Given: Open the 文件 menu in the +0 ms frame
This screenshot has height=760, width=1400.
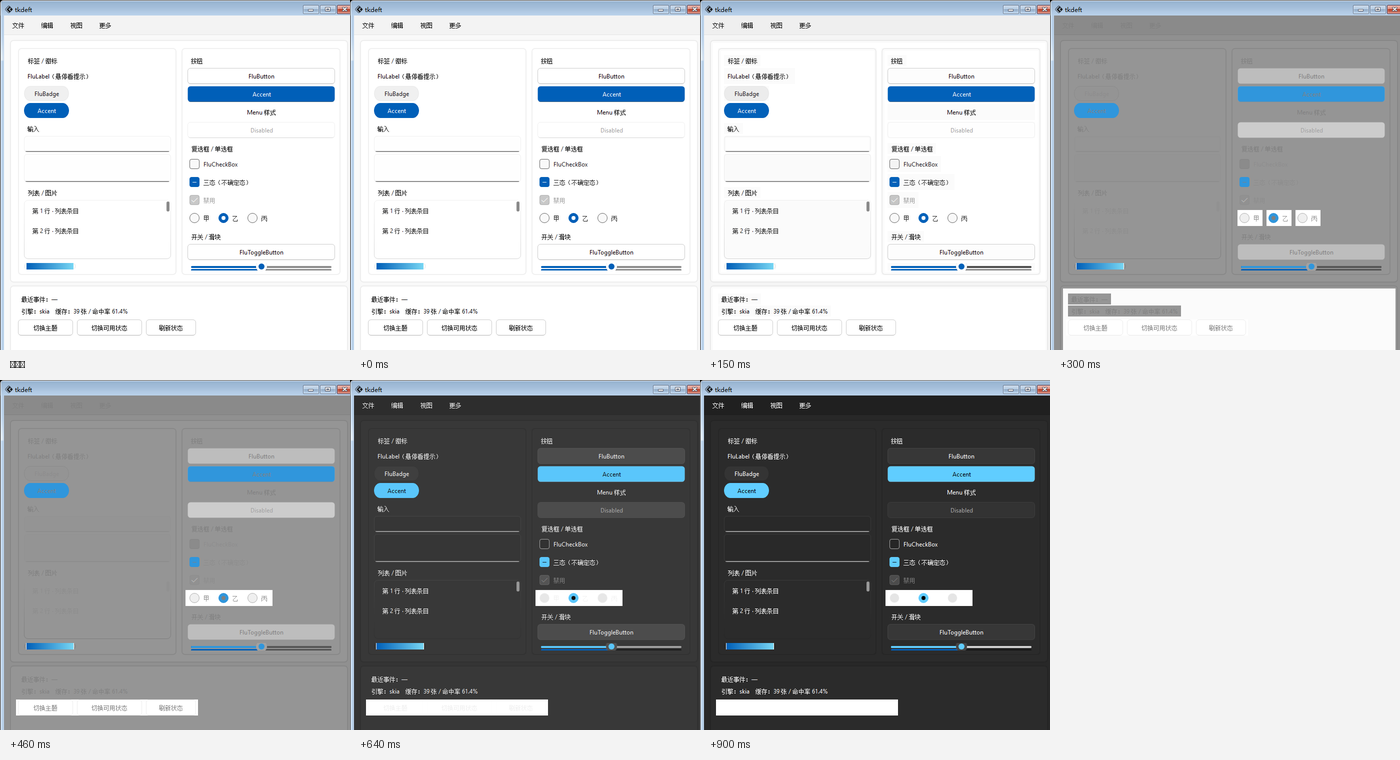Looking at the screenshot, I should point(368,26).
